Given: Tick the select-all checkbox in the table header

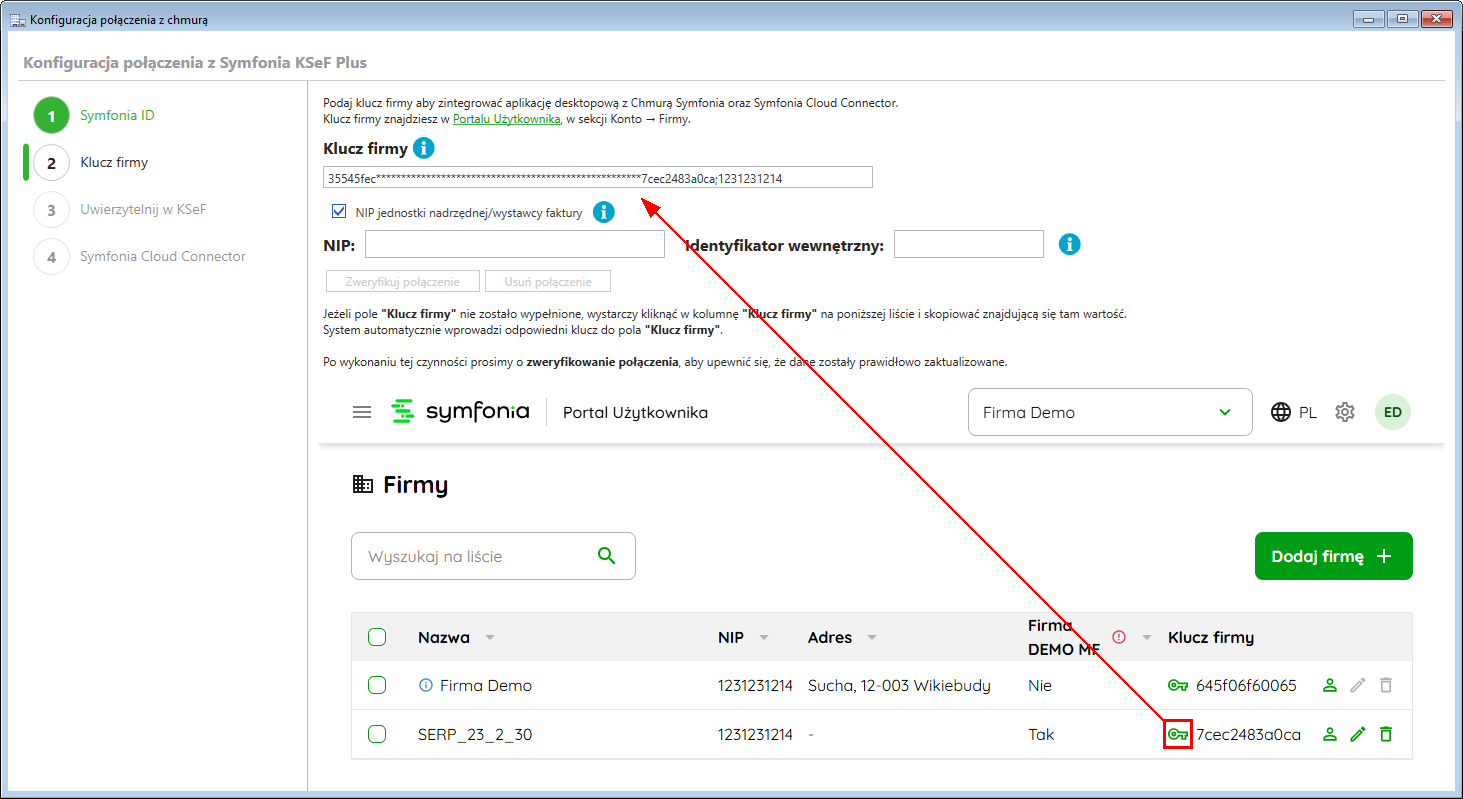Looking at the screenshot, I should [x=377, y=637].
